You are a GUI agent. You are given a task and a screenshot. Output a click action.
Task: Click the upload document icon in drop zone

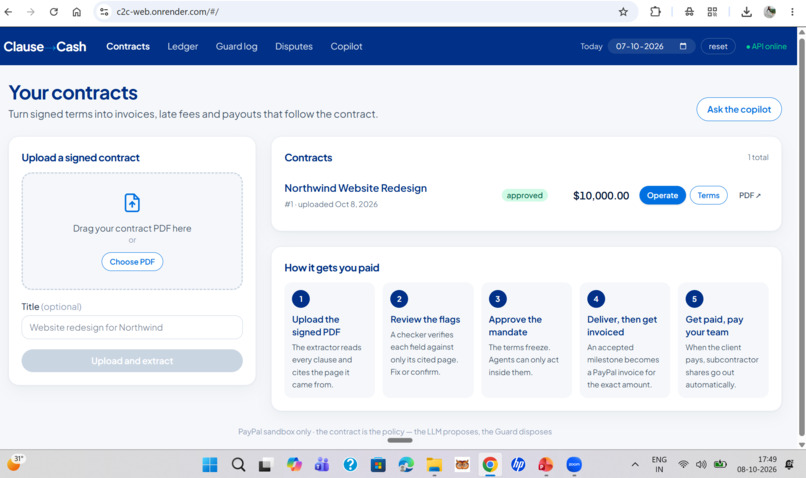click(132, 203)
